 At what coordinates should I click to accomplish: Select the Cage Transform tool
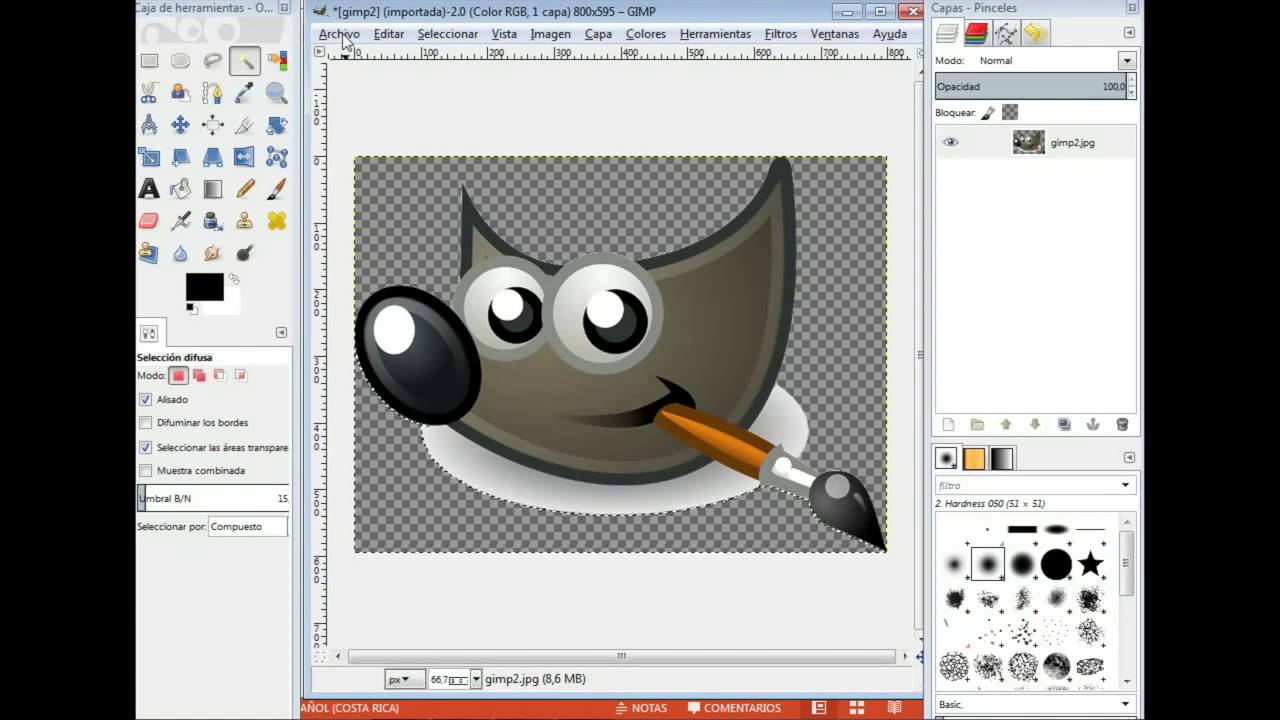[x=277, y=157]
